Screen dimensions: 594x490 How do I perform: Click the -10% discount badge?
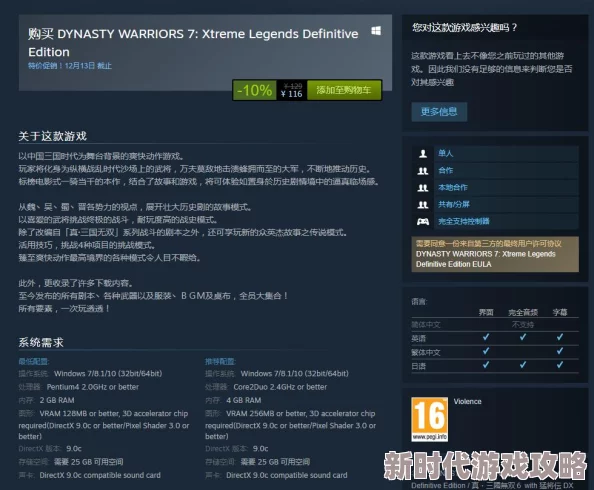(x=255, y=90)
